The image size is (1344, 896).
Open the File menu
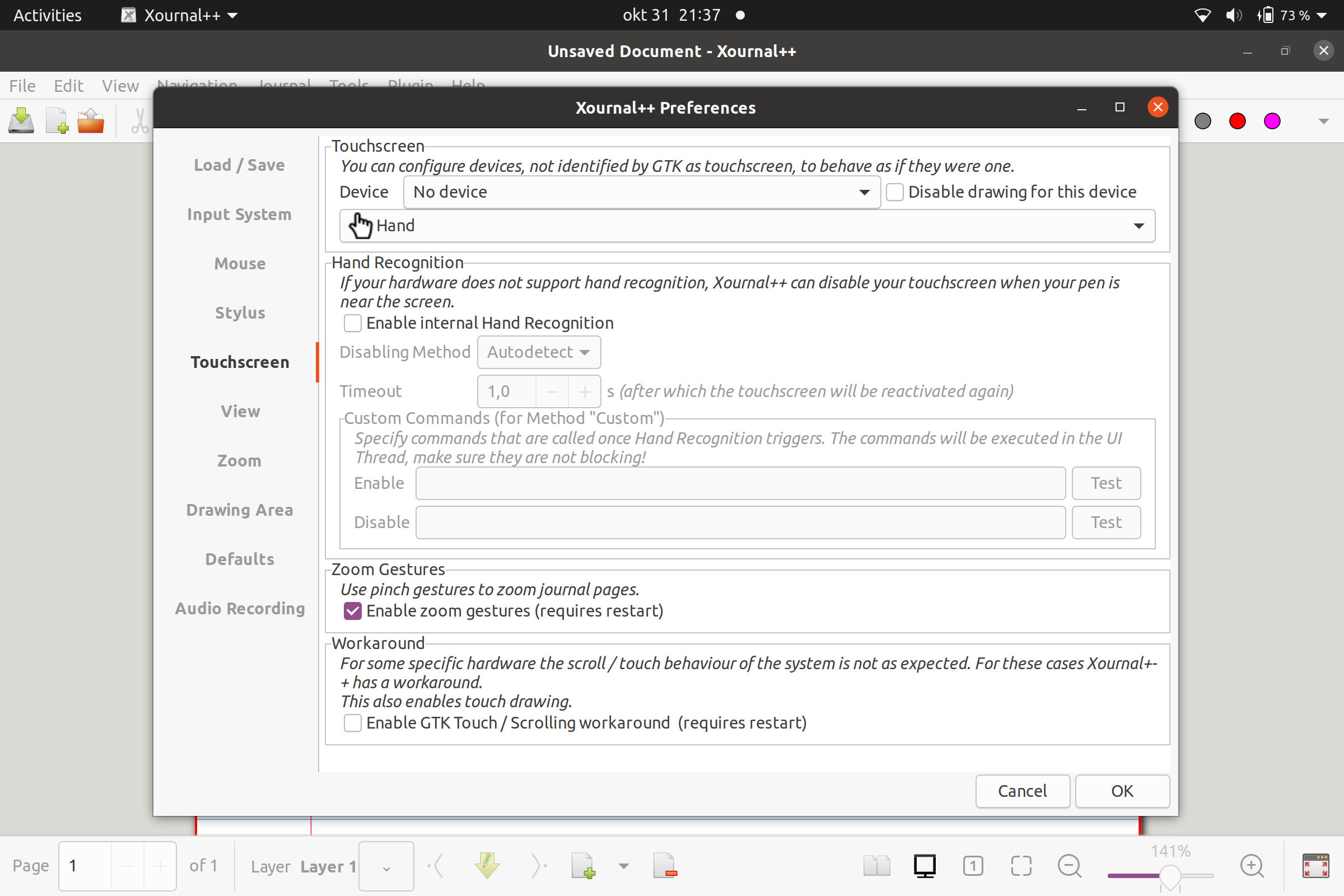tap(21, 85)
